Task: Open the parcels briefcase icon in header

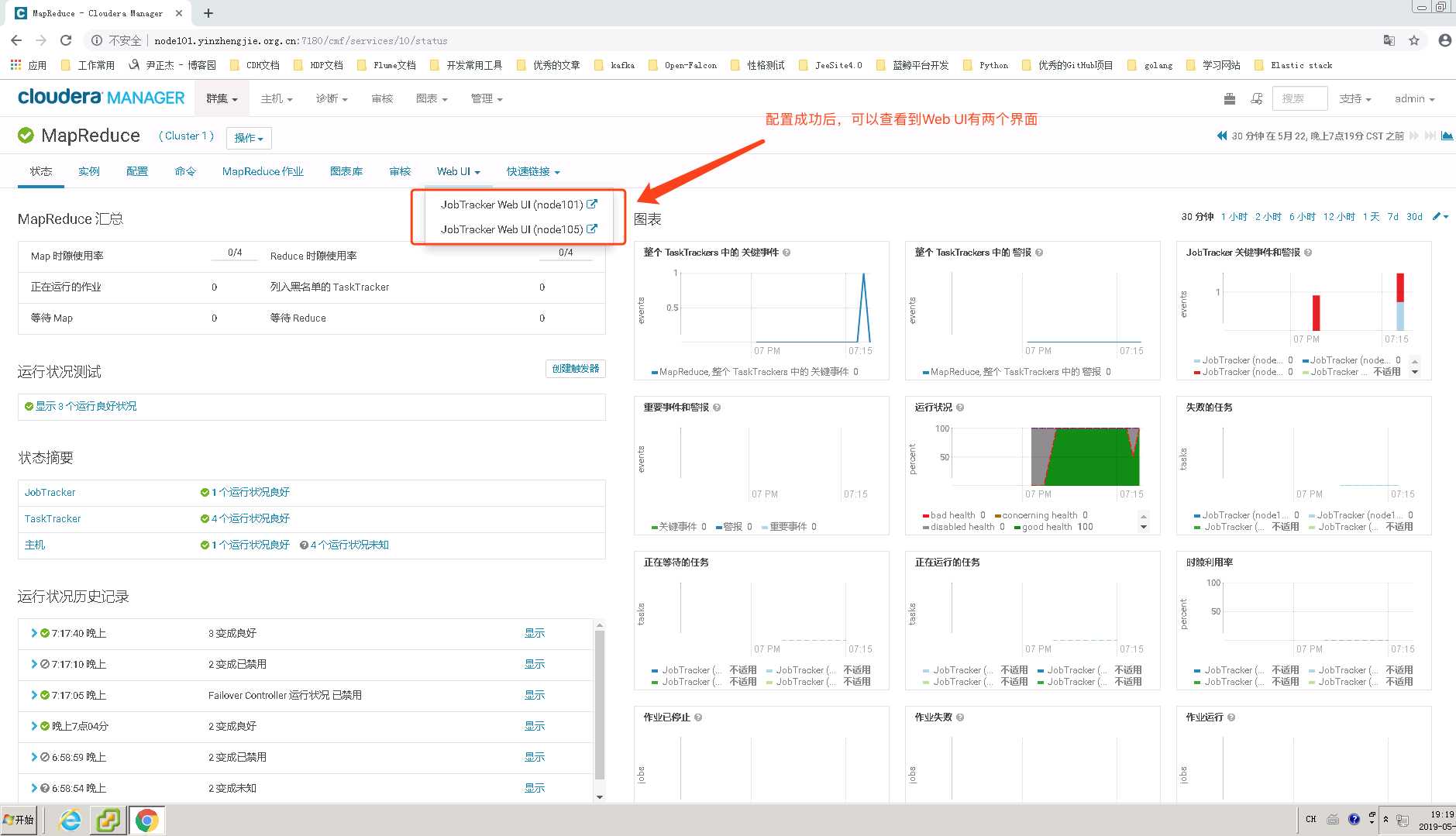Action: 1229,99
